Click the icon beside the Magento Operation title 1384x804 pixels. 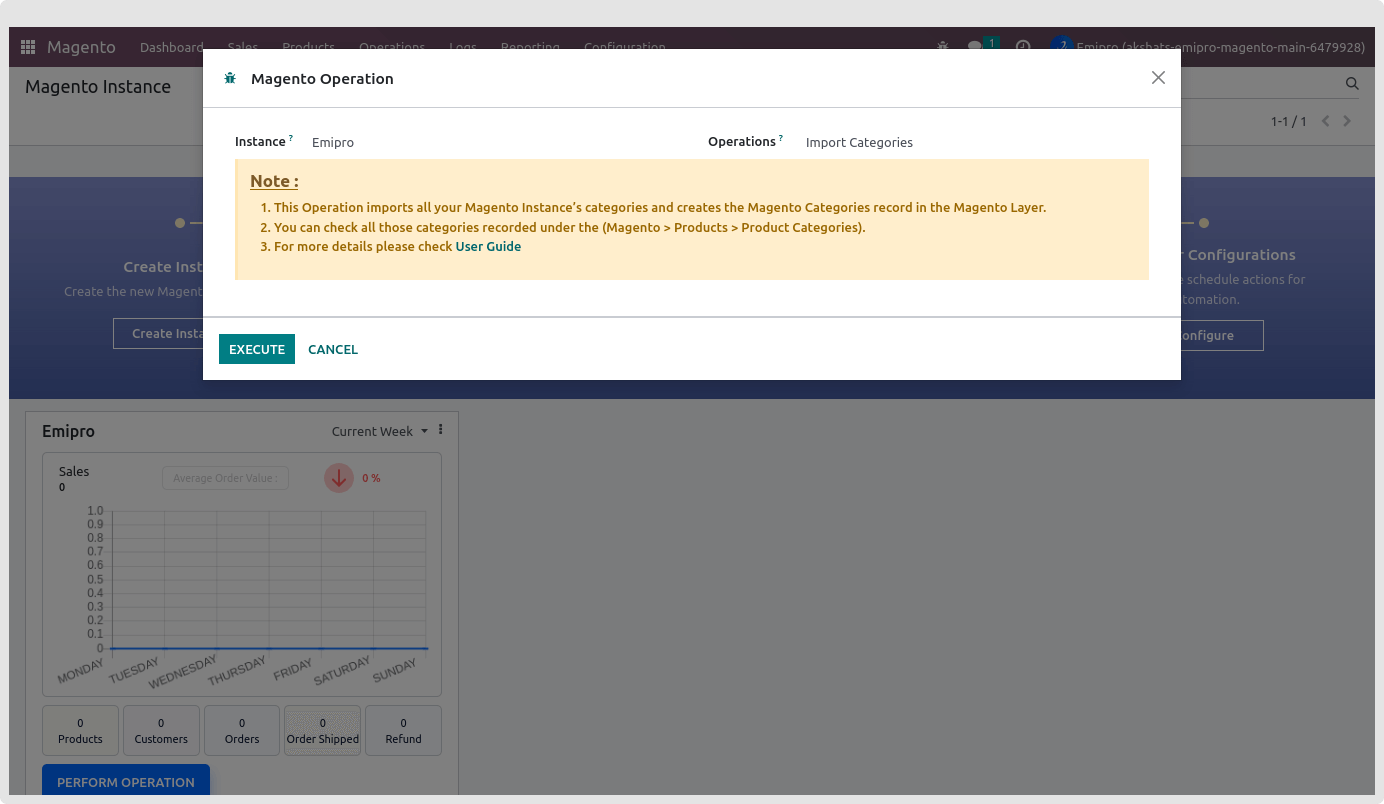[x=230, y=77]
